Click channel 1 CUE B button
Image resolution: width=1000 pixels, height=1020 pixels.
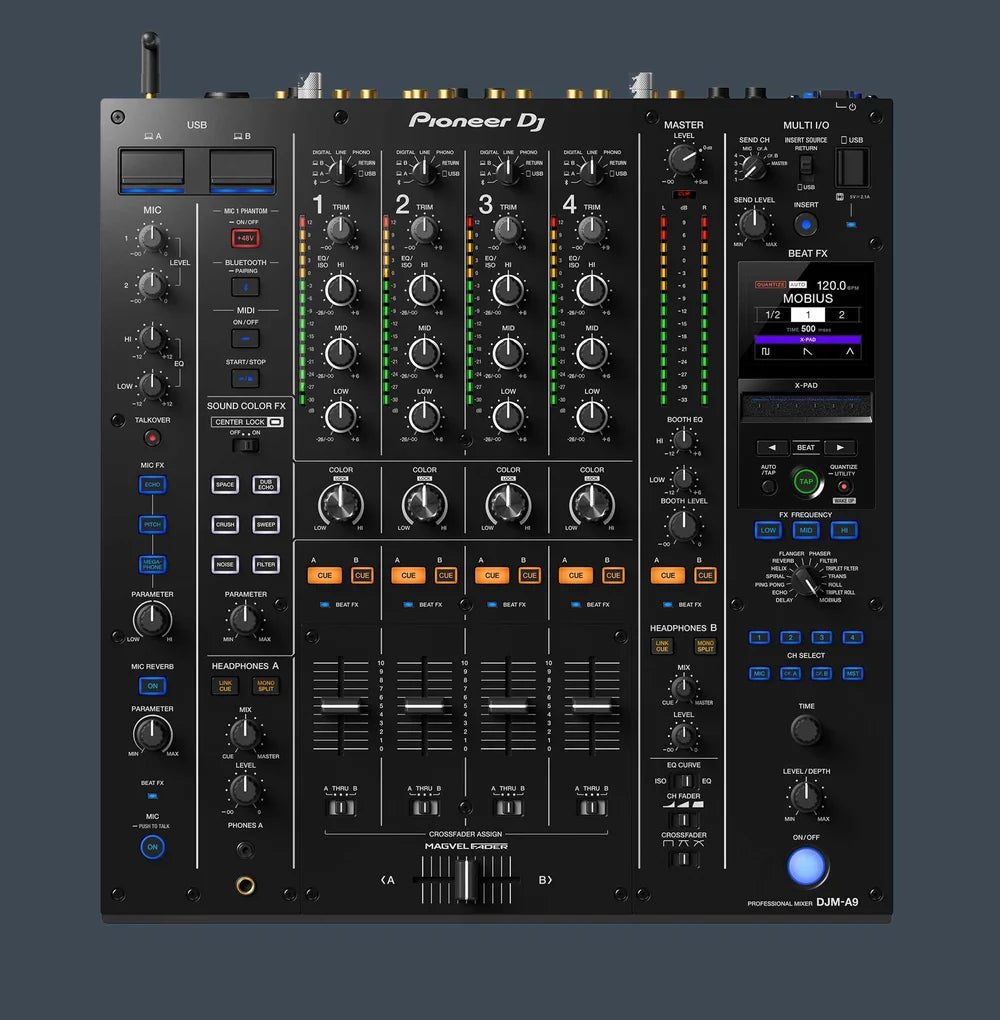(x=362, y=575)
